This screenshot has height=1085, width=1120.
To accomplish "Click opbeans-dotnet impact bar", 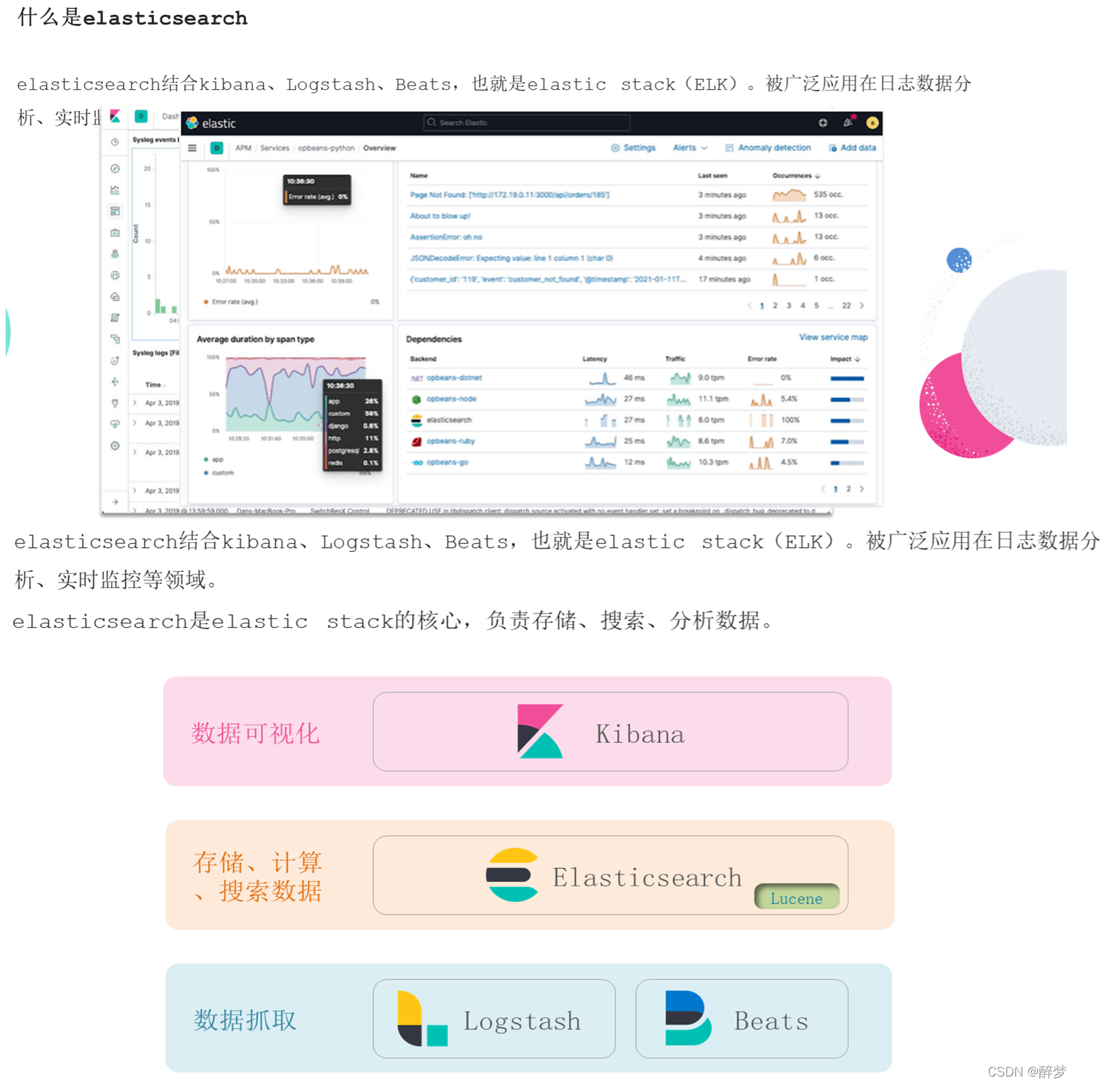I will (x=847, y=379).
